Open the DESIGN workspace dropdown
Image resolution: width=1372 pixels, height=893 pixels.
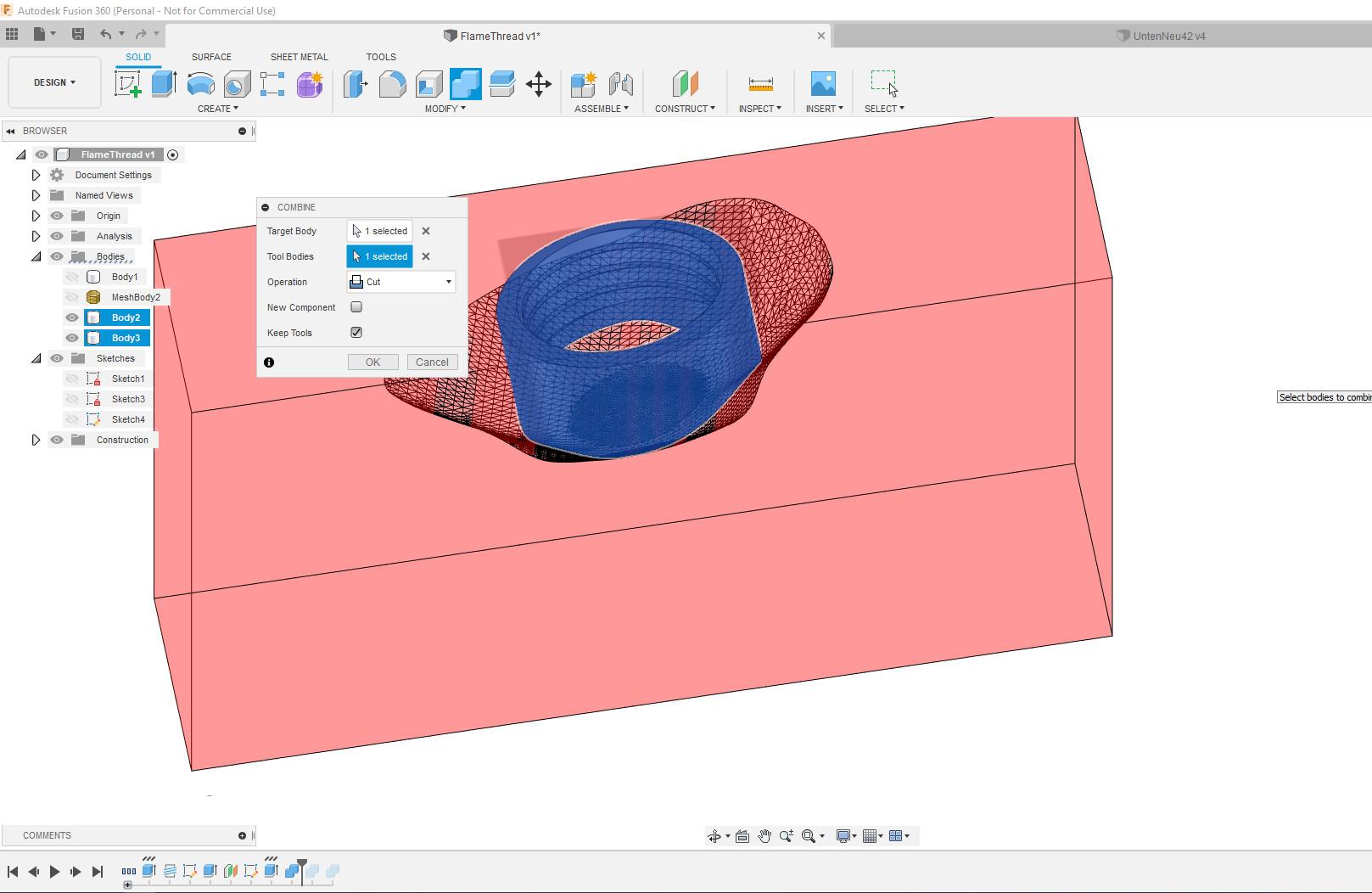[55, 82]
